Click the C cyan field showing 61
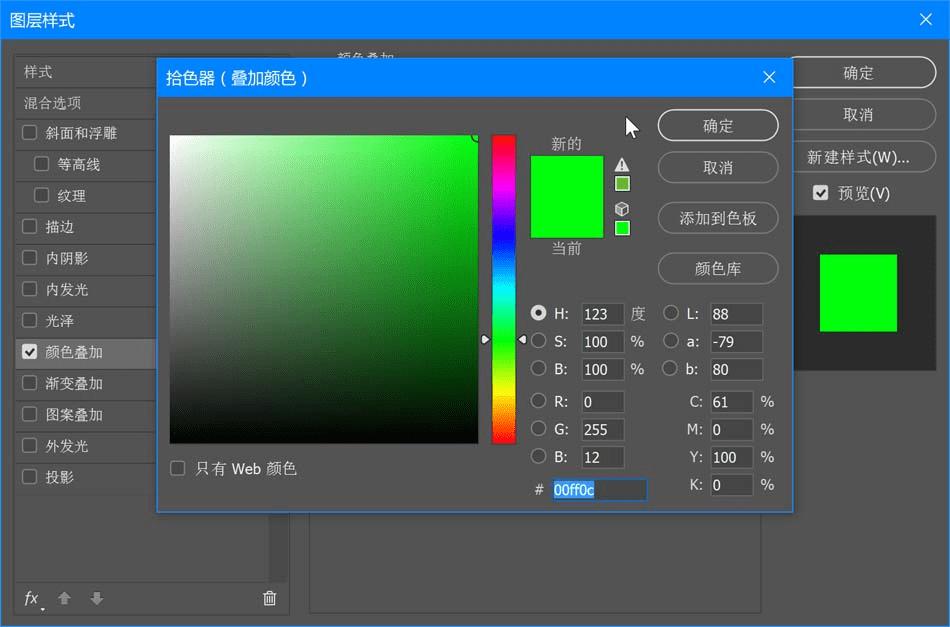Screen dimensions: 950x627 pos(731,402)
